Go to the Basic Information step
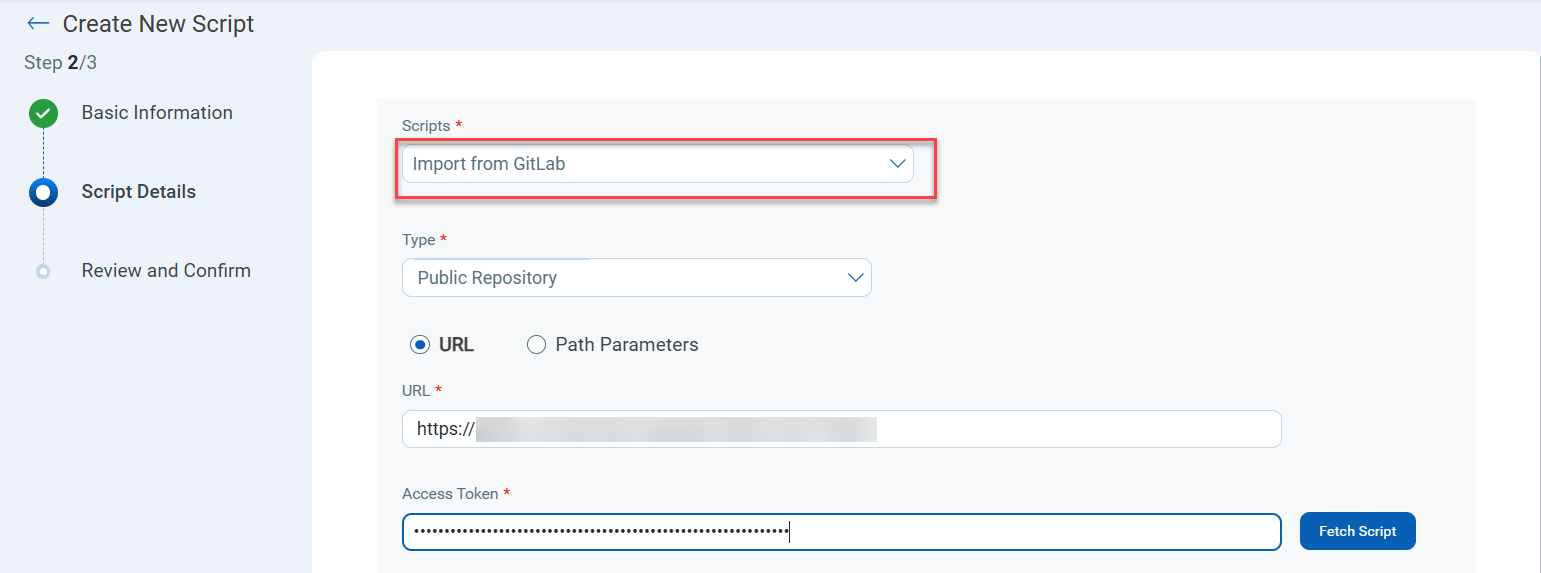This screenshot has height=573, width=1541. tap(157, 113)
